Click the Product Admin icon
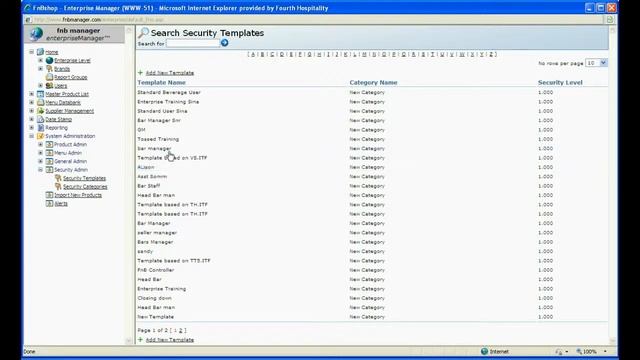This screenshot has width=640, height=360. [49, 144]
